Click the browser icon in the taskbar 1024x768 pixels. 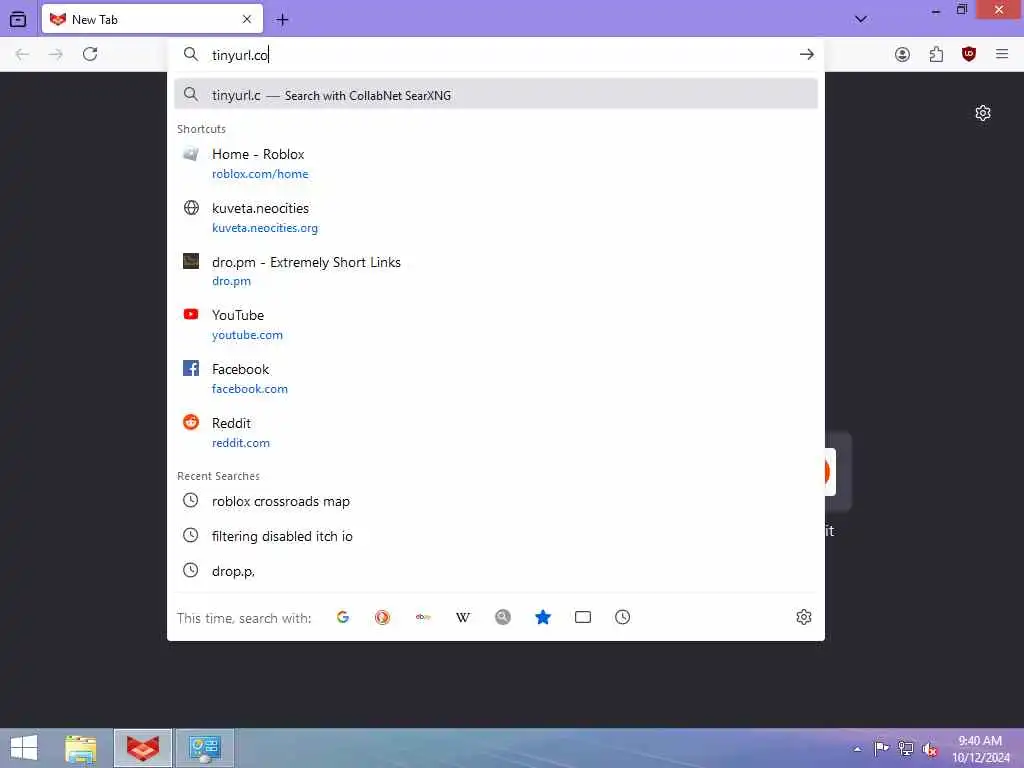click(x=142, y=748)
